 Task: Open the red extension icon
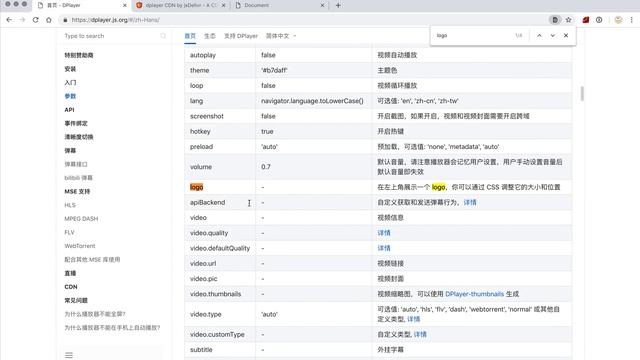[x=586, y=20]
